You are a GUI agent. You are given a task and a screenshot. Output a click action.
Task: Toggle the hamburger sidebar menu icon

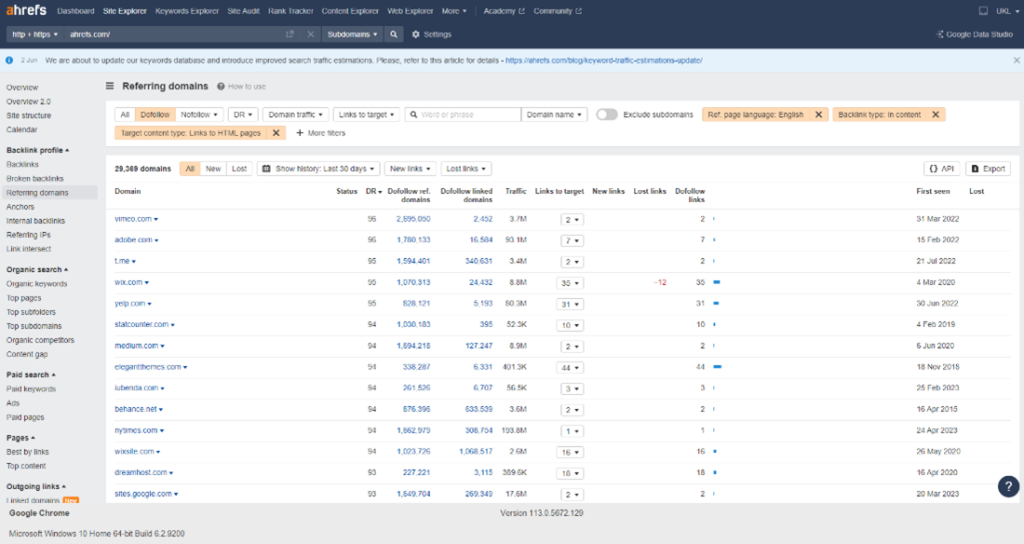pyautogui.click(x=110, y=86)
